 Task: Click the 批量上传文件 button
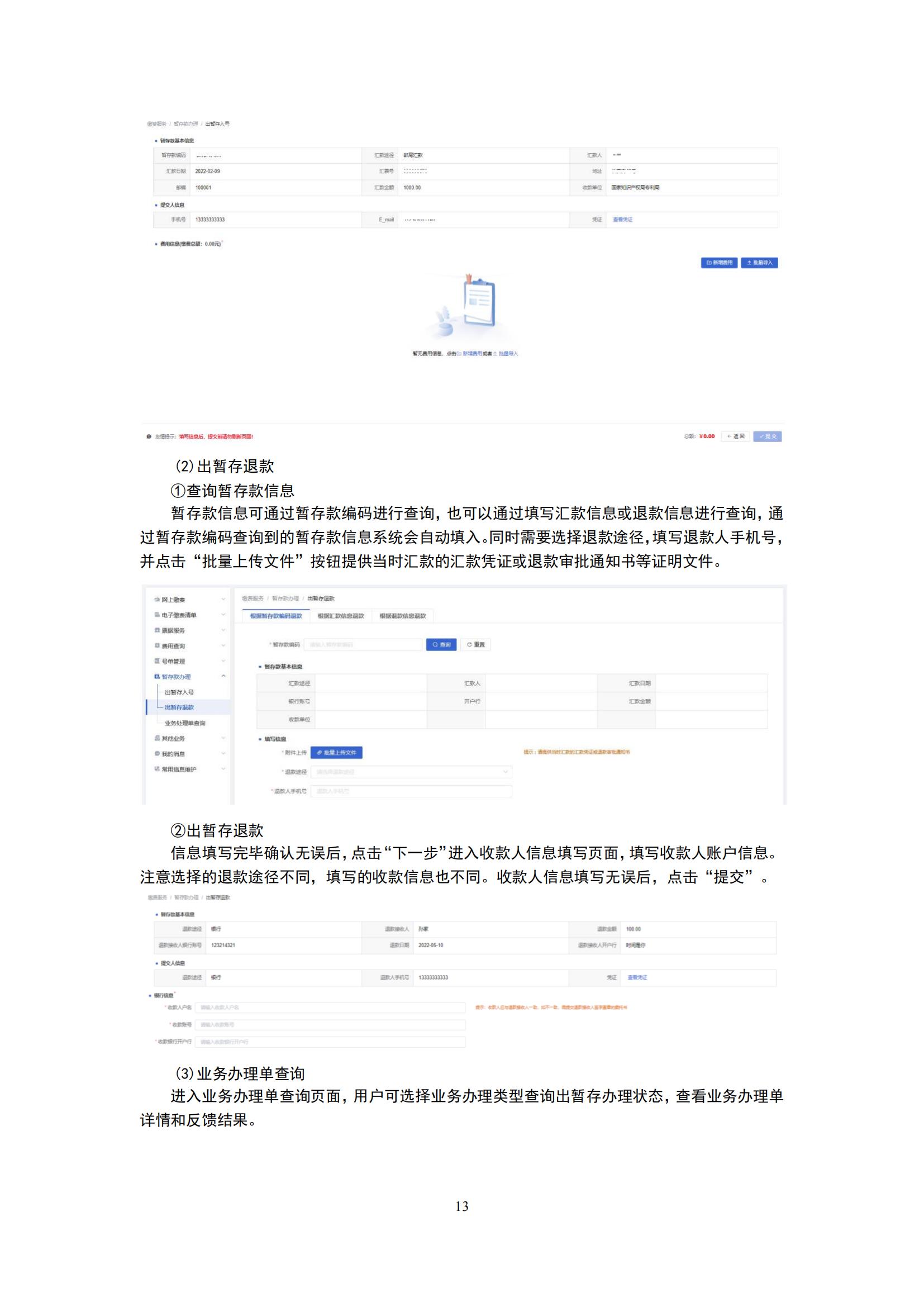click(x=336, y=753)
